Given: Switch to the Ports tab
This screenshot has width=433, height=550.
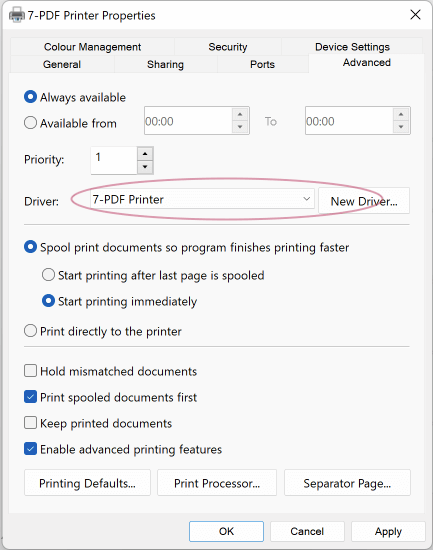Looking at the screenshot, I should 262,64.
